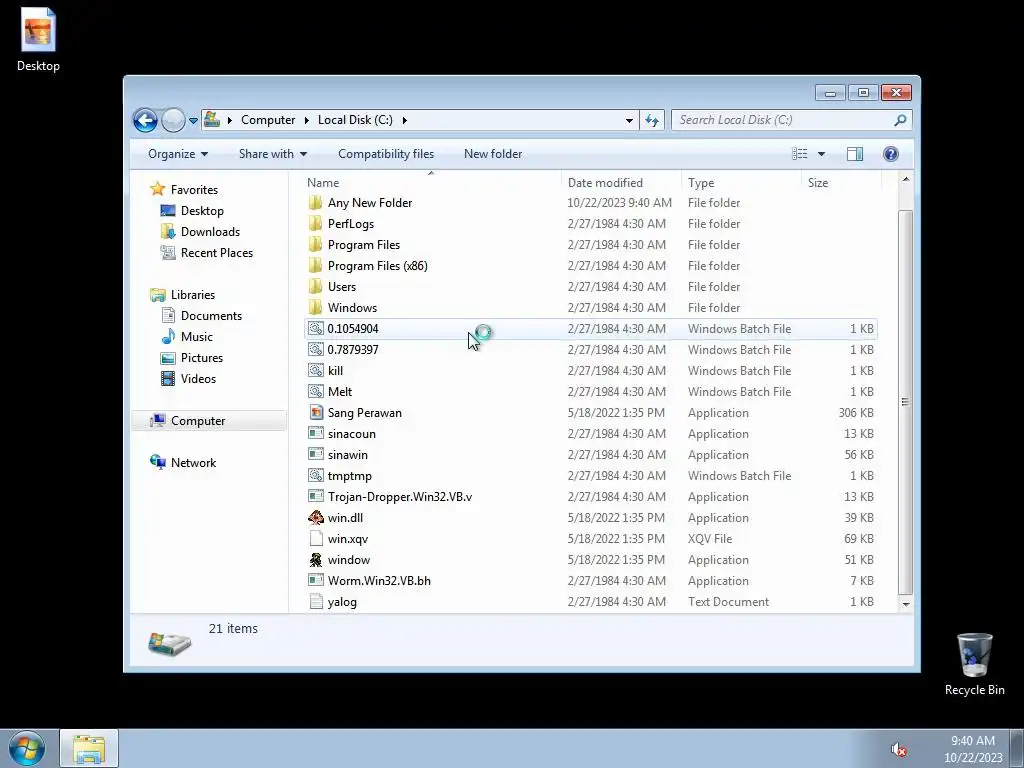
Task: Select the tmptmp batch file icon
Action: coord(315,476)
